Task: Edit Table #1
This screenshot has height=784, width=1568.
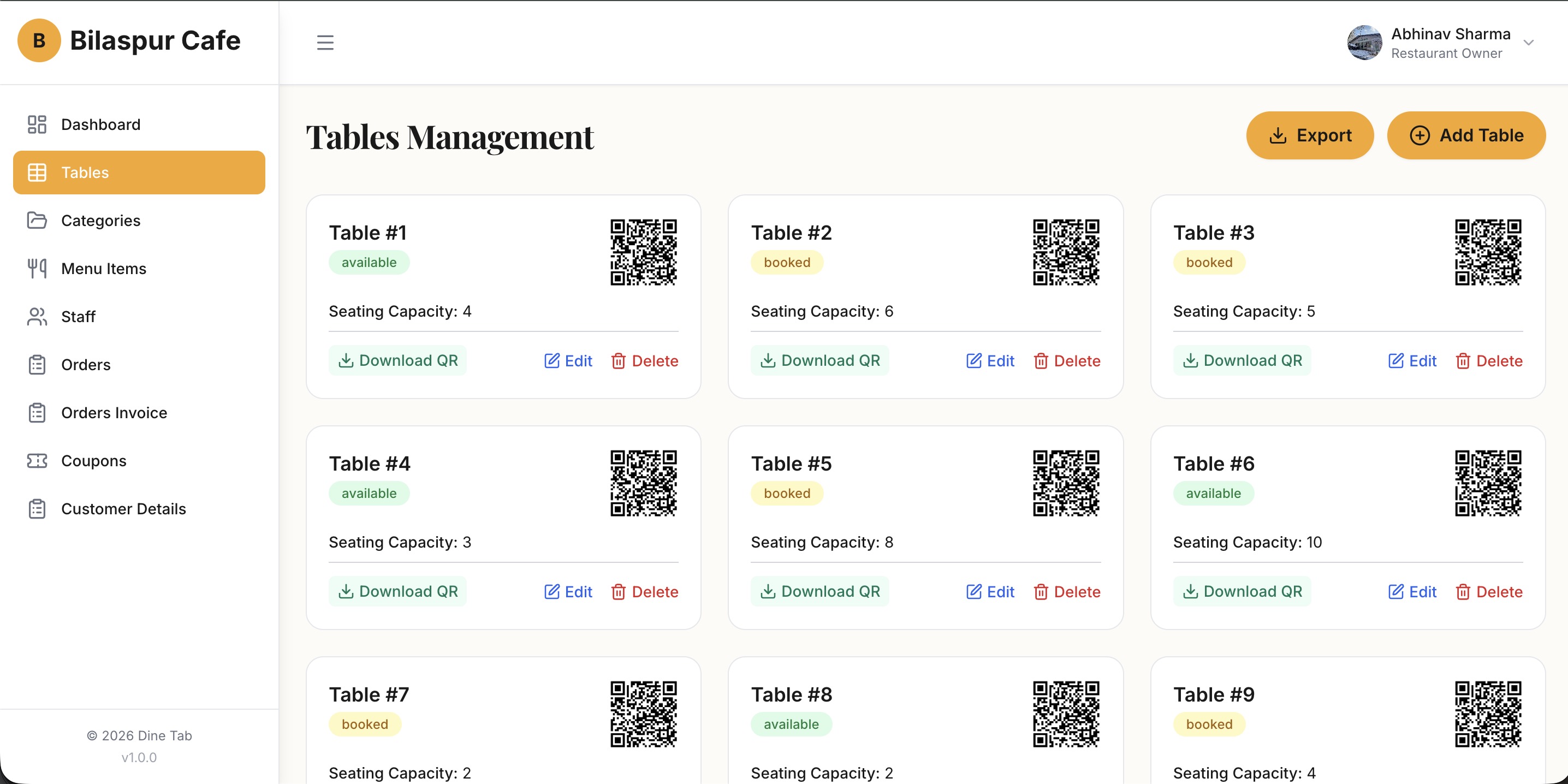Action: point(568,361)
